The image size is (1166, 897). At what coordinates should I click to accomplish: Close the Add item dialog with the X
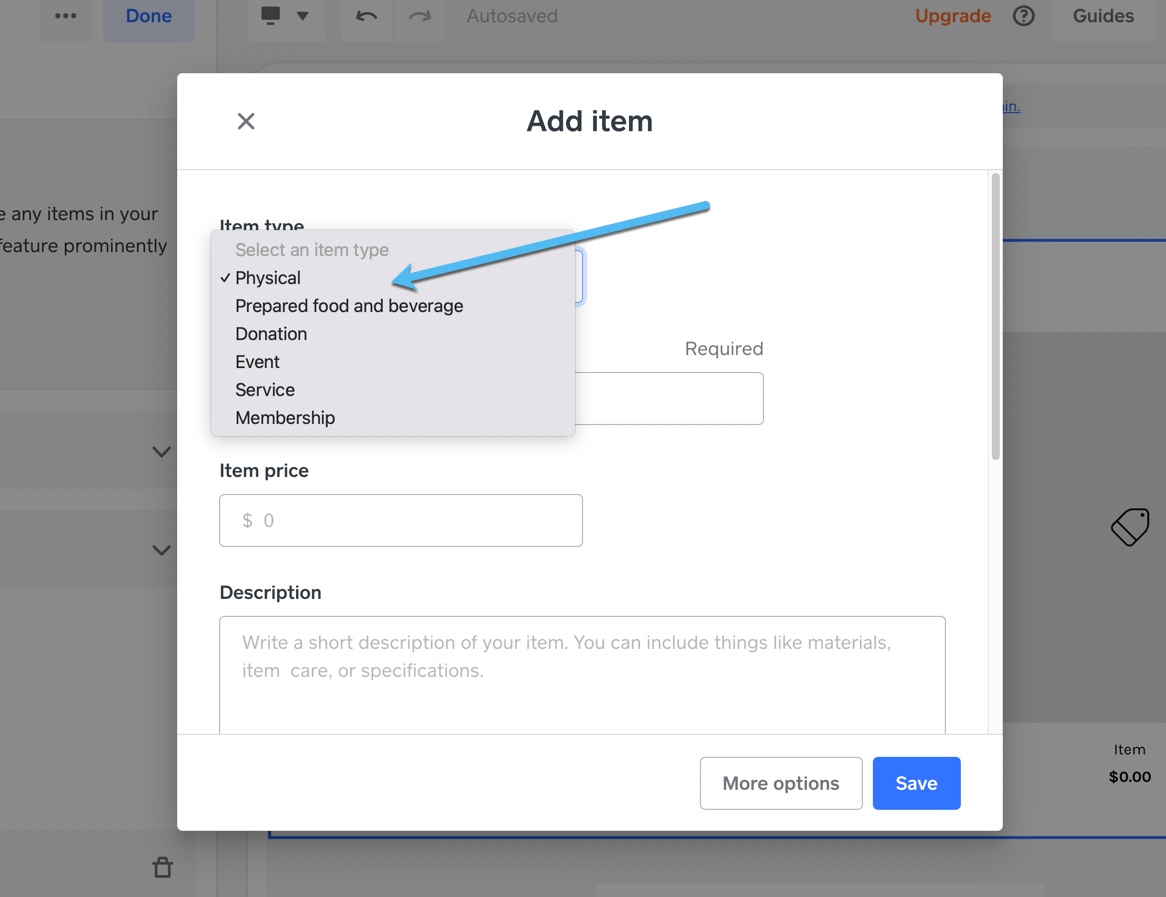(246, 120)
